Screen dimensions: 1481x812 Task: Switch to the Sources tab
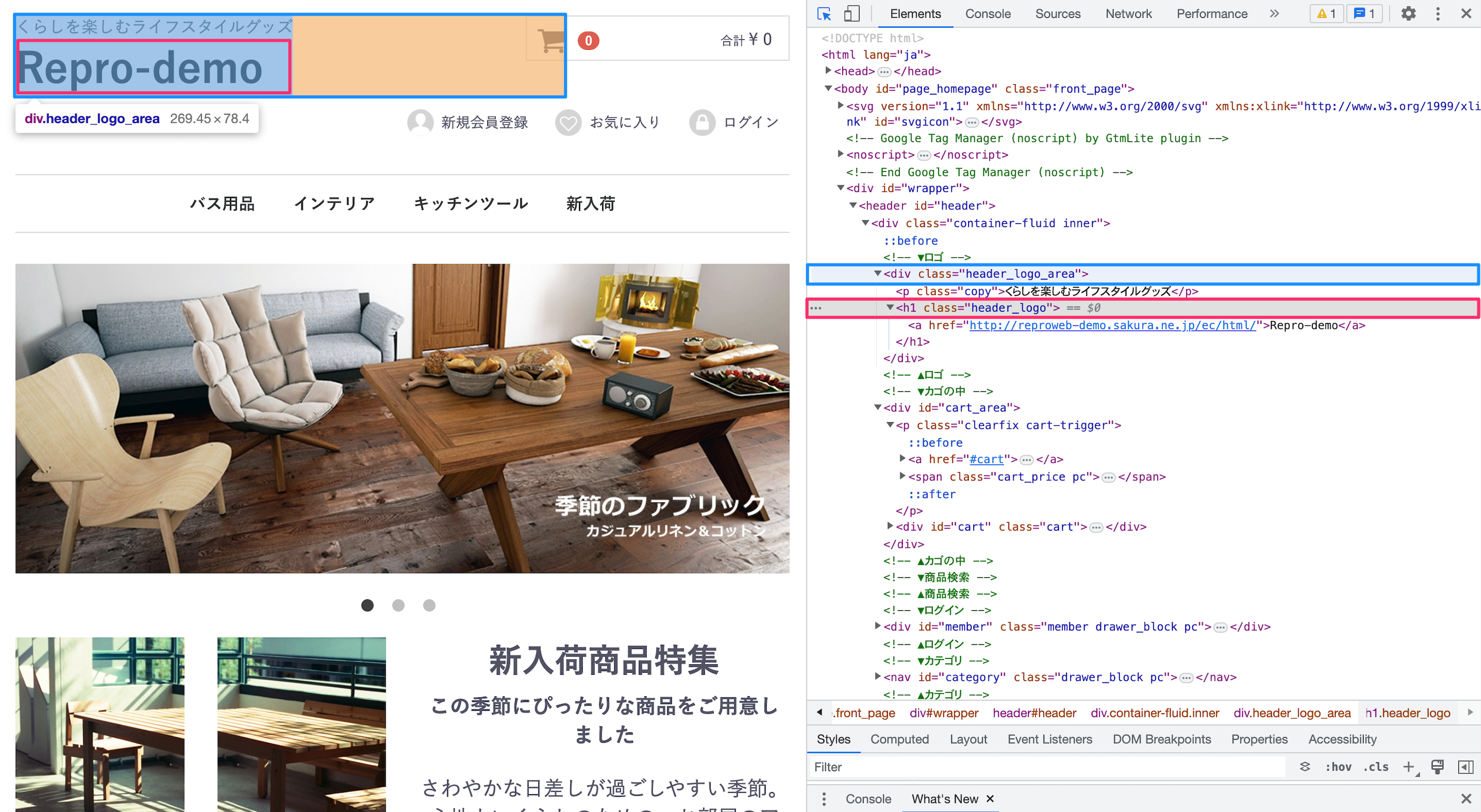coord(1057,14)
